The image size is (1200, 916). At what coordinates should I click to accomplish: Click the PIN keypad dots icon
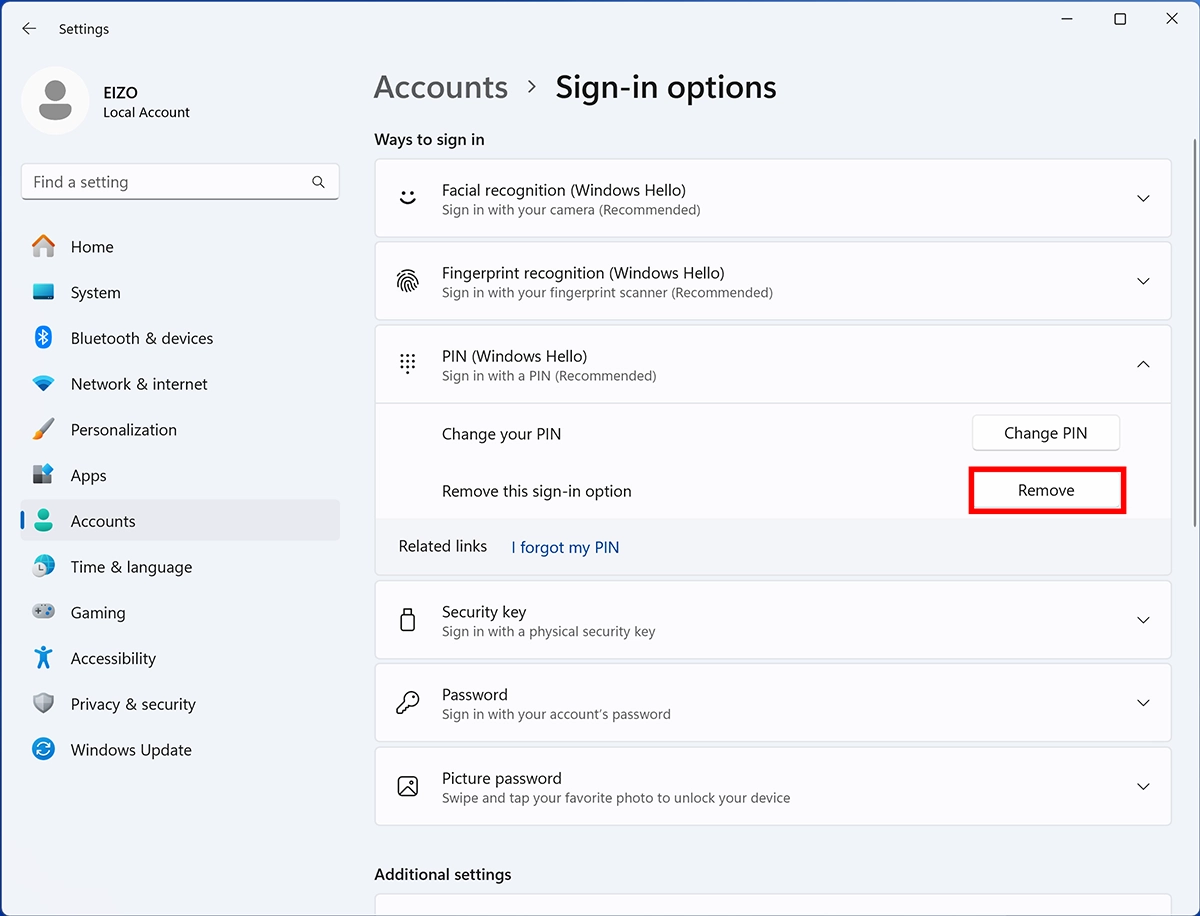(x=407, y=364)
